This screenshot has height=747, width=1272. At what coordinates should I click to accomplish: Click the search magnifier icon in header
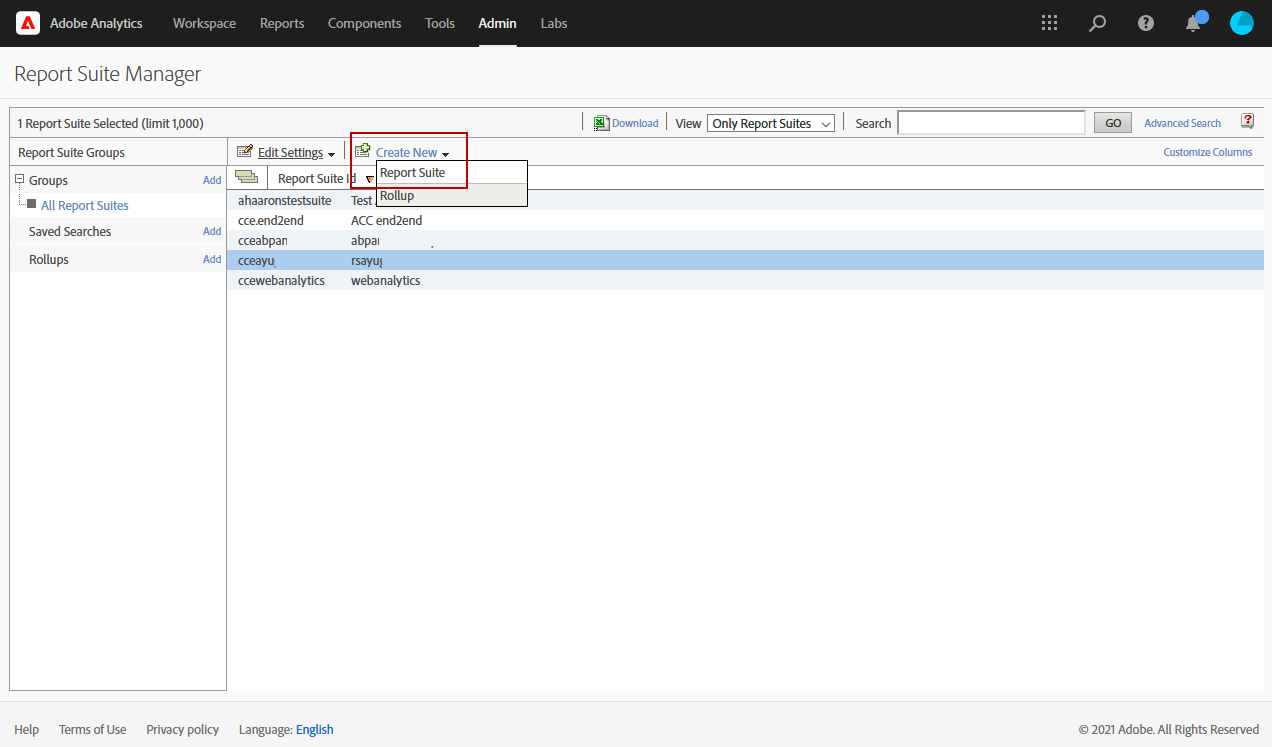pos(1097,23)
